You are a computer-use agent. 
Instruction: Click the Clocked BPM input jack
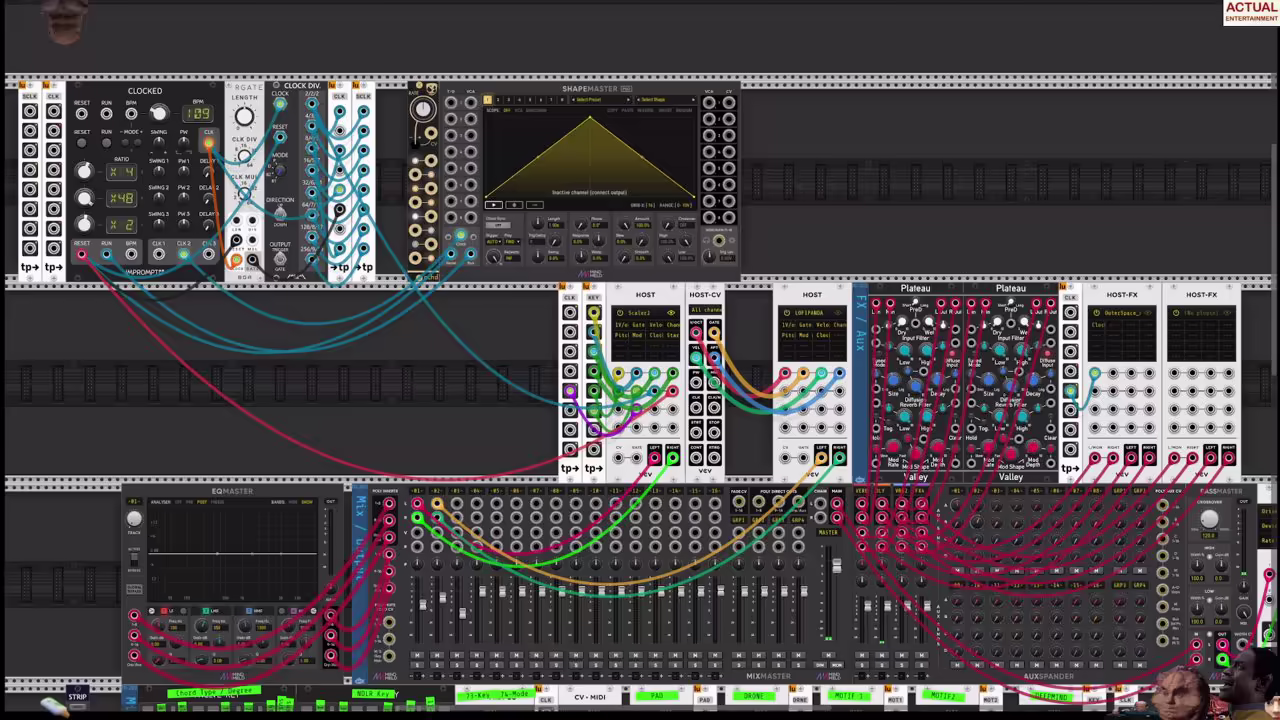tap(131, 114)
